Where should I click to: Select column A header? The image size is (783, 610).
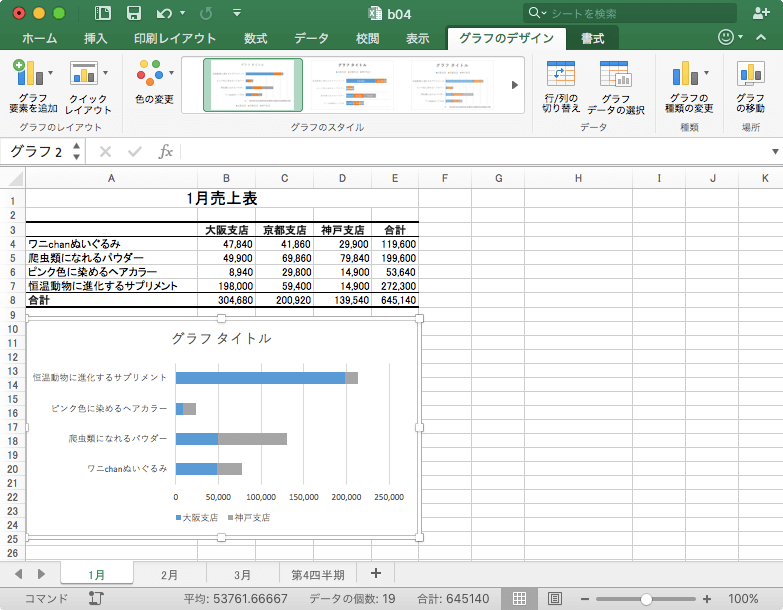(111, 178)
